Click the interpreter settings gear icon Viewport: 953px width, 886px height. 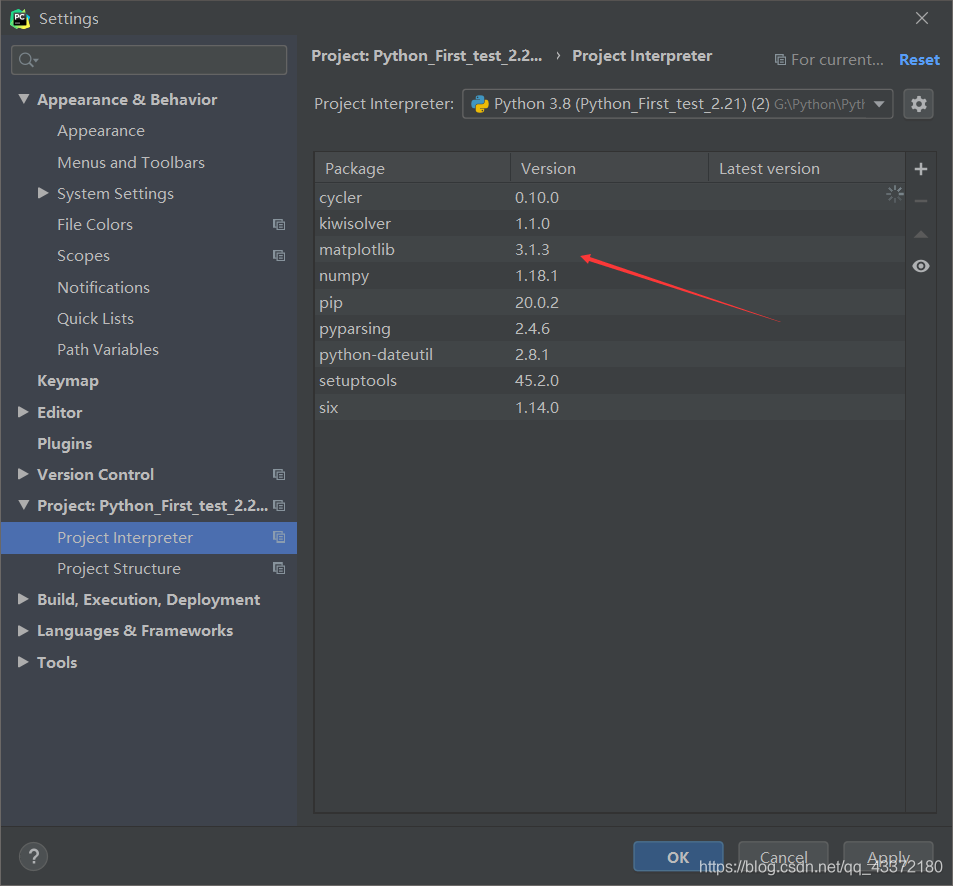click(918, 104)
